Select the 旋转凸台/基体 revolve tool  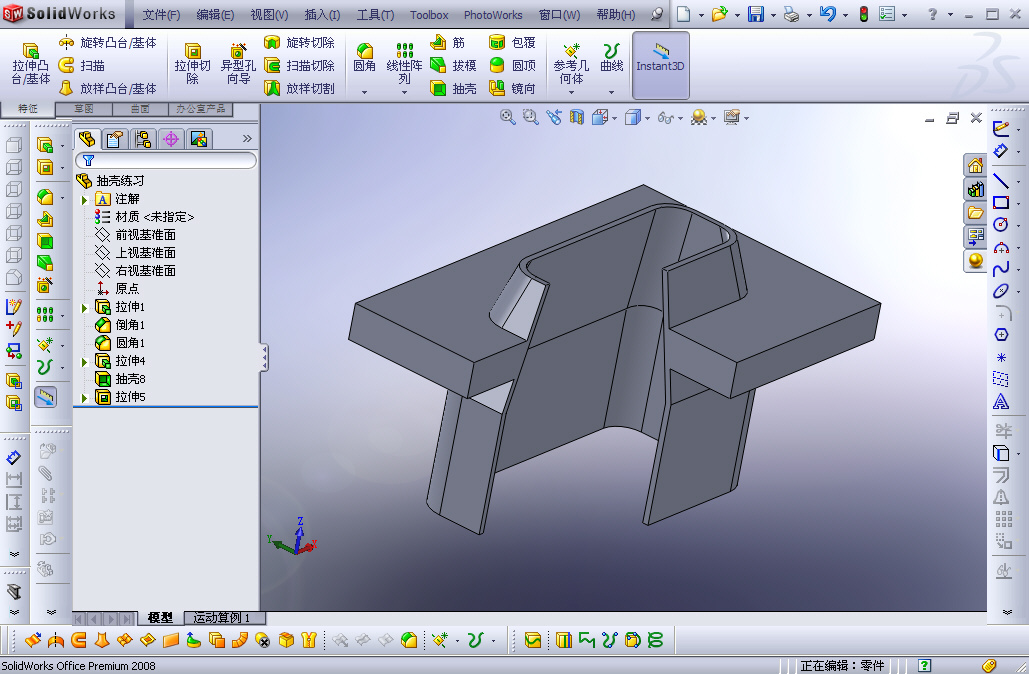108,43
